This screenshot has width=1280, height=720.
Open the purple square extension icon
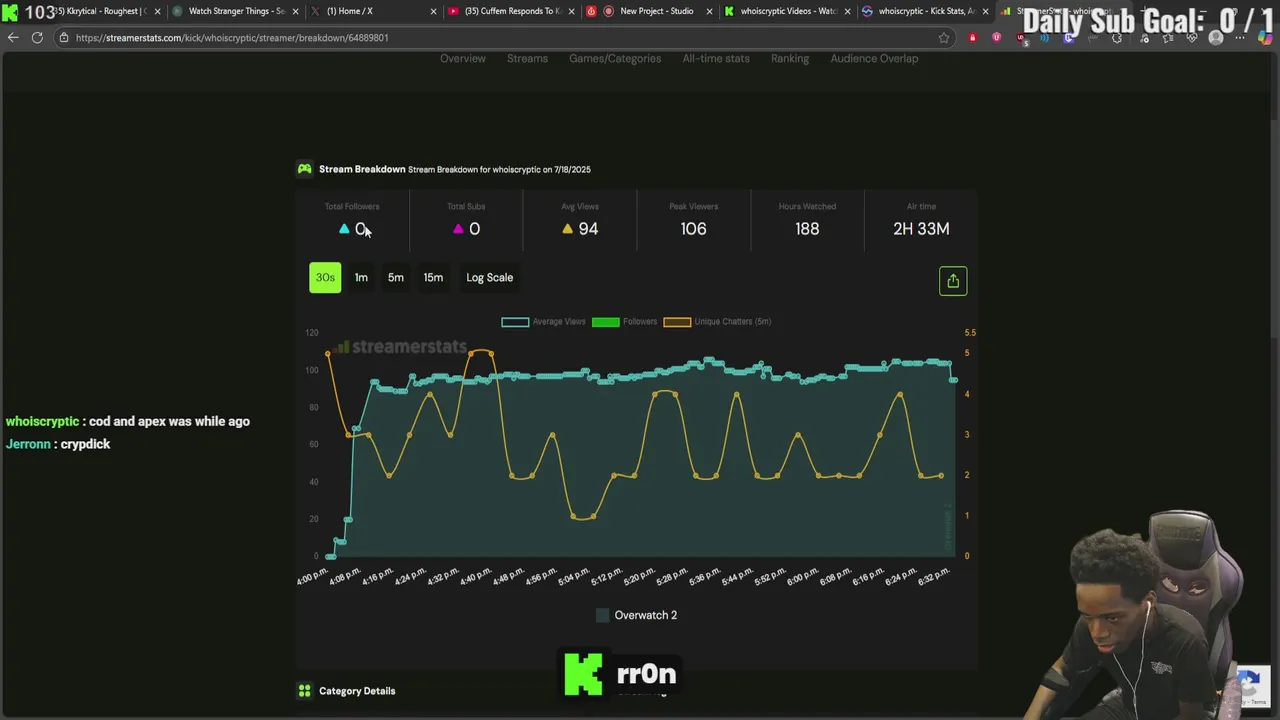click(x=1068, y=38)
